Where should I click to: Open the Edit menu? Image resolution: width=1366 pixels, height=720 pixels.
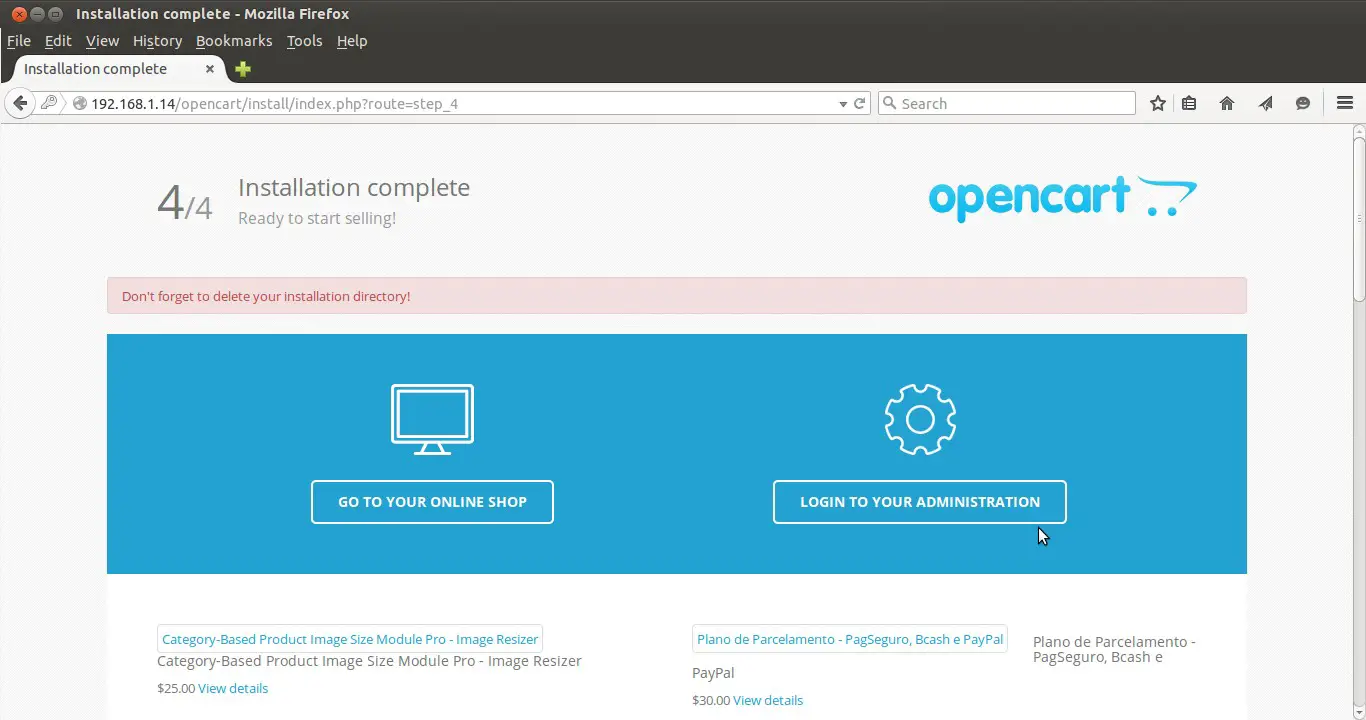coord(58,41)
